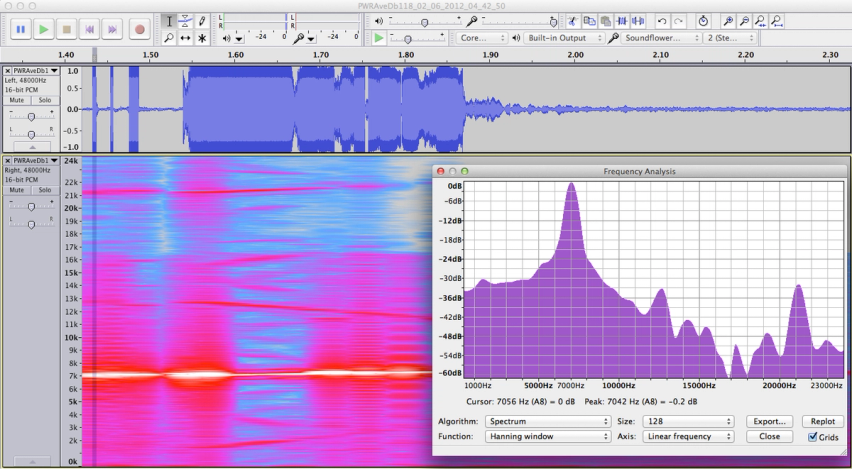Select the Zoom magnifier tool
Screen dimensions: 852x469
(x=169, y=38)
